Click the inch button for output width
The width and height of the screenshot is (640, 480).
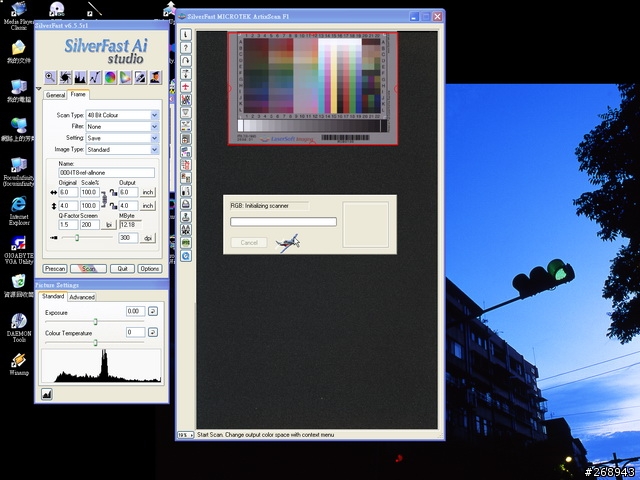[148, 192]
